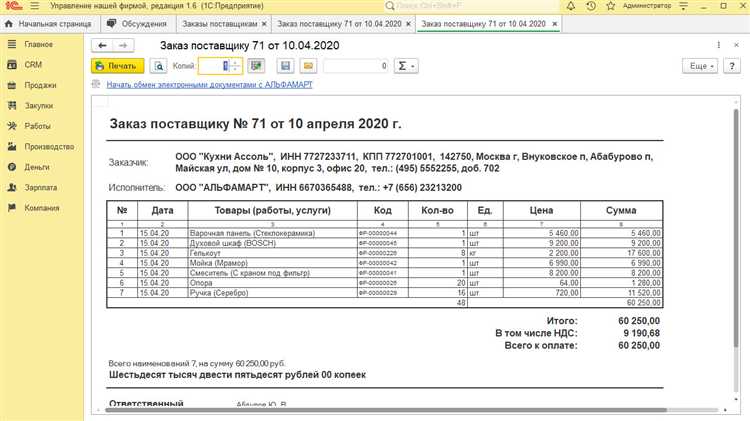The image size is (750, 421).
Task: Click the Цена column header
Action: click(541, 210)
